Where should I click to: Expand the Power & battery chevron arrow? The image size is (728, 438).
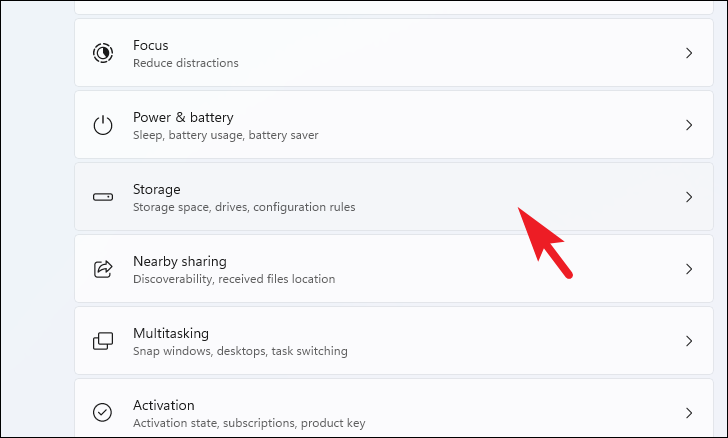pyautogui.click(x=689, y=125)
